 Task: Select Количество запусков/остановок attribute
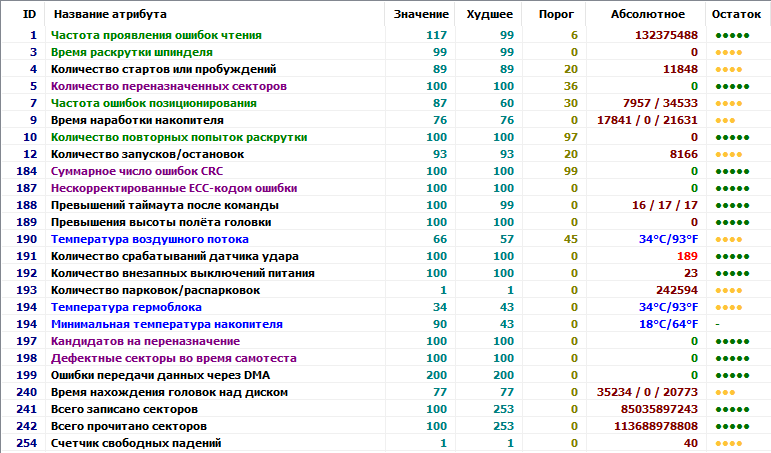pyautogui.click(x=148, y=154)
